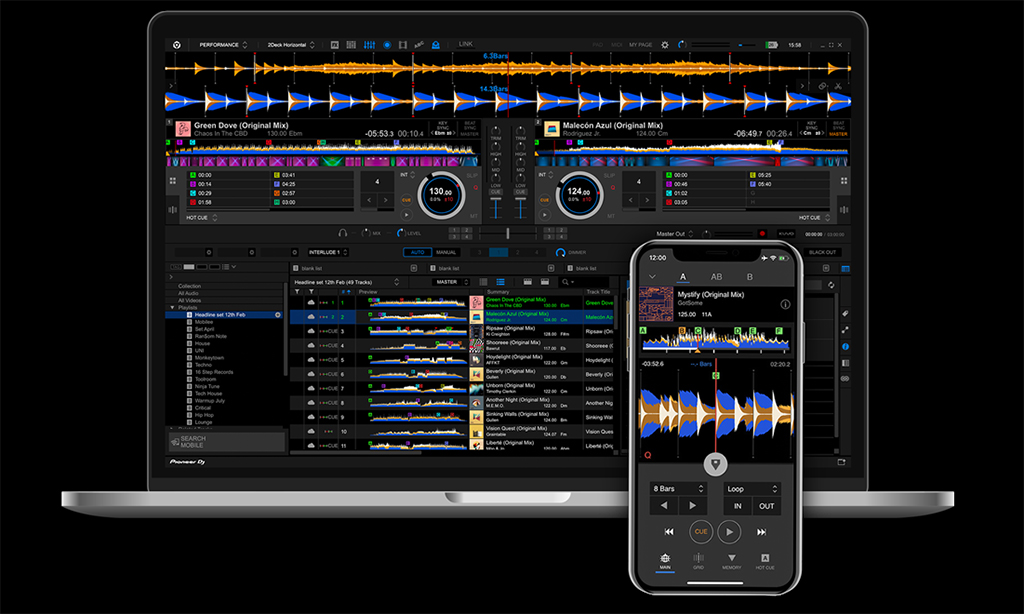This screenshot has width=1024, height=614.
Task: Open the PERFORMANCE mode dropdown
Action: (223, 45)
